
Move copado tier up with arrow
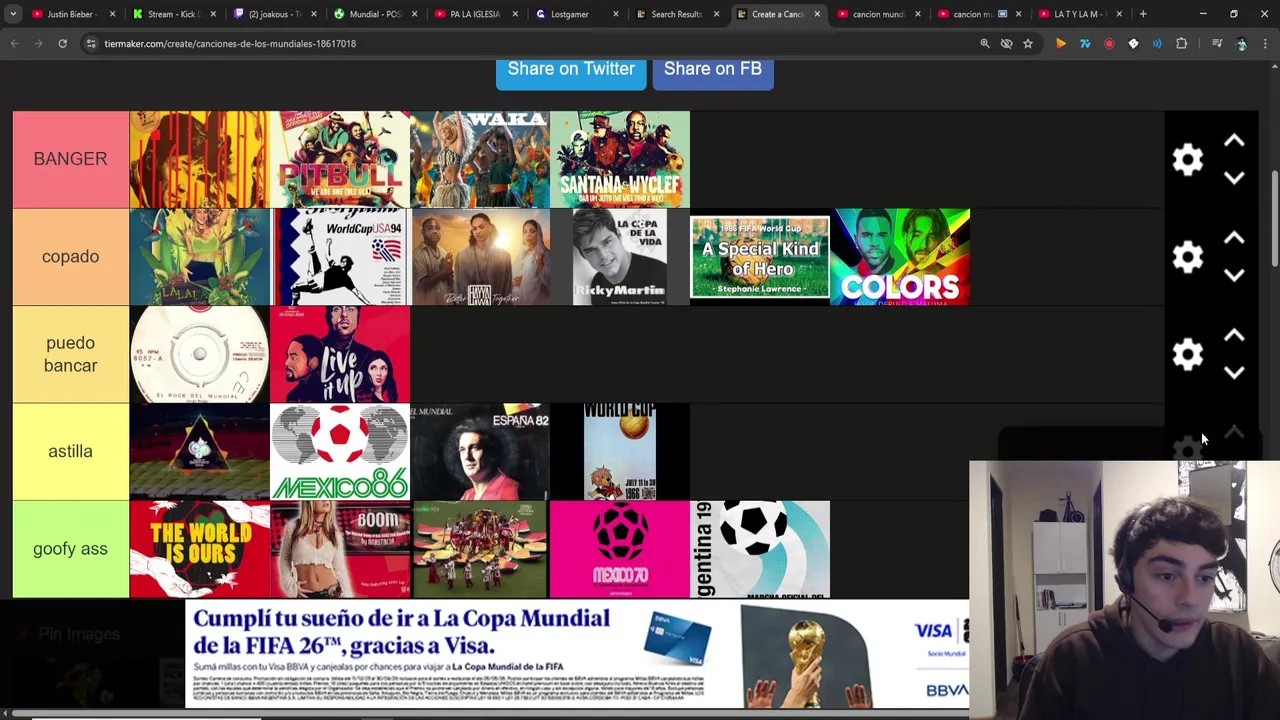coord(1234,239)
